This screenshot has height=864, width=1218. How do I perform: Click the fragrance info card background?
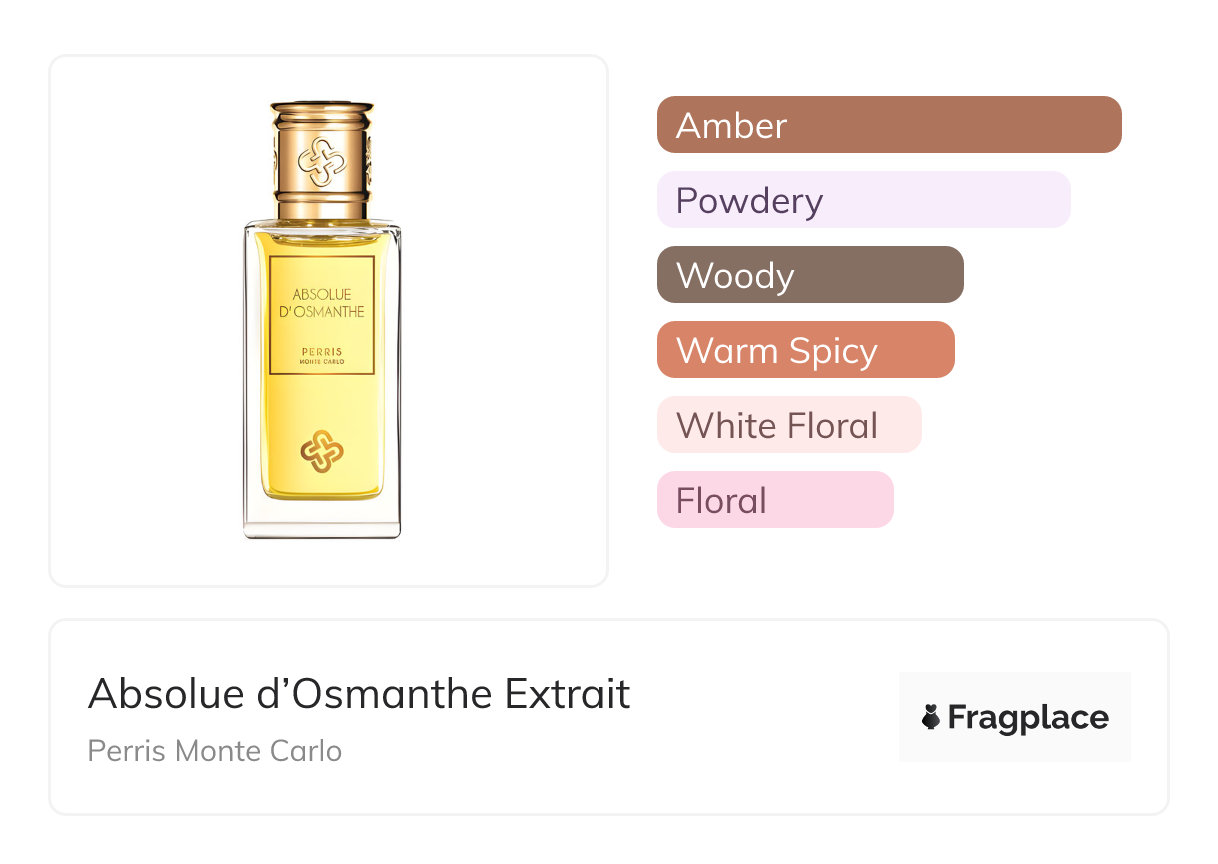point(700,780)
